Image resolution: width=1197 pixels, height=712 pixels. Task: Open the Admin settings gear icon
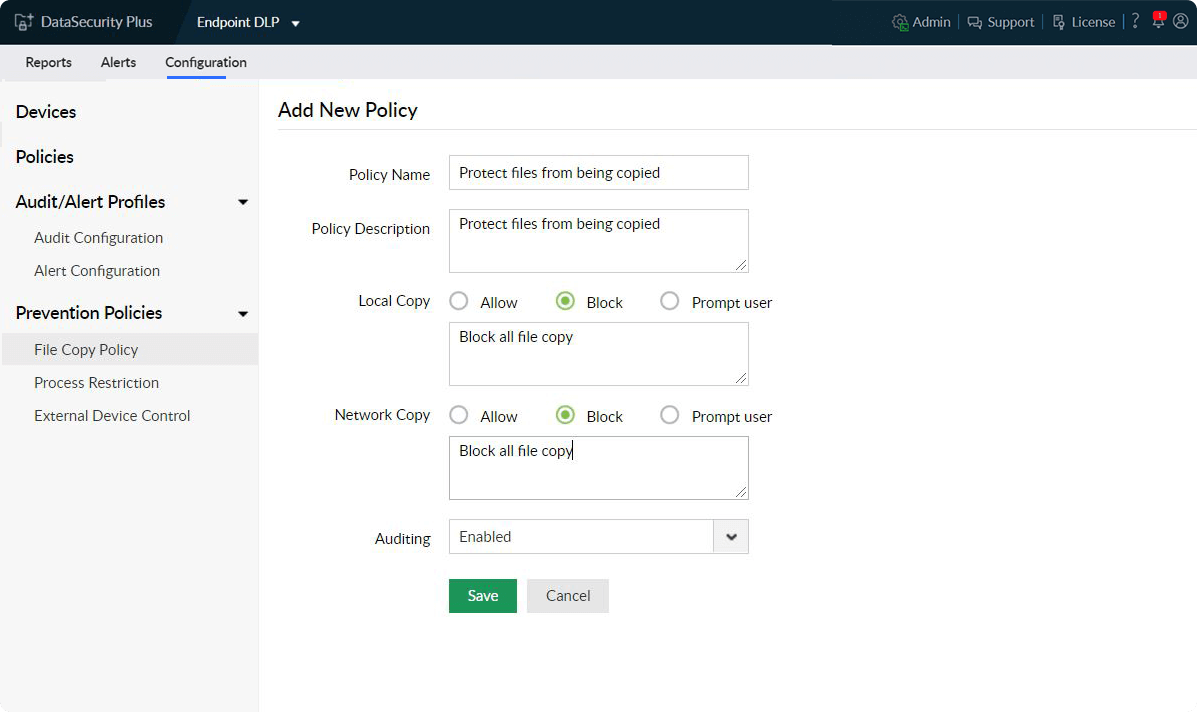pos(900,22)
